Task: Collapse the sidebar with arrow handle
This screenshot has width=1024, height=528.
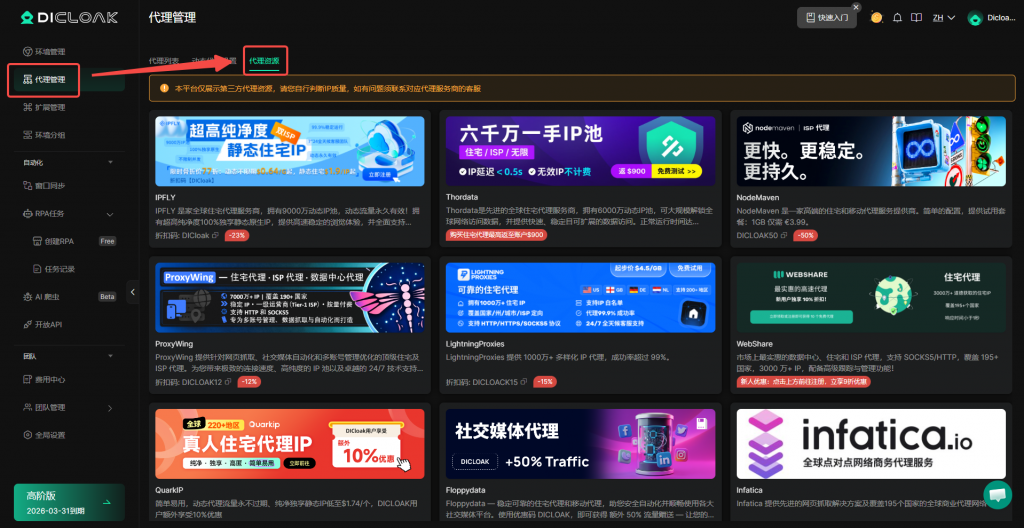Action: [133, 292]
